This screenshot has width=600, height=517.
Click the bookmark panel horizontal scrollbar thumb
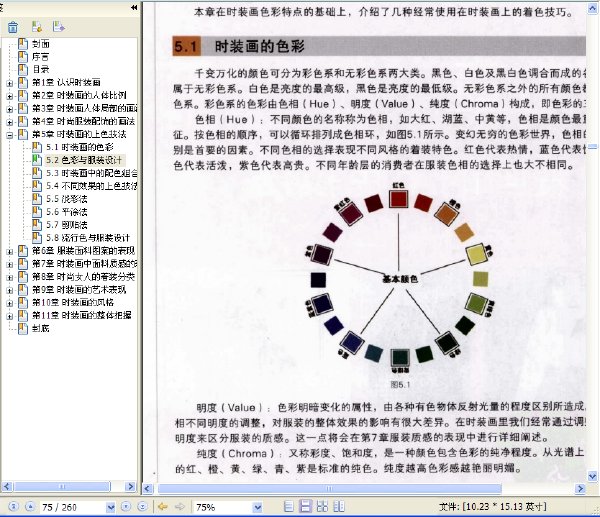[x=62, y=487]
